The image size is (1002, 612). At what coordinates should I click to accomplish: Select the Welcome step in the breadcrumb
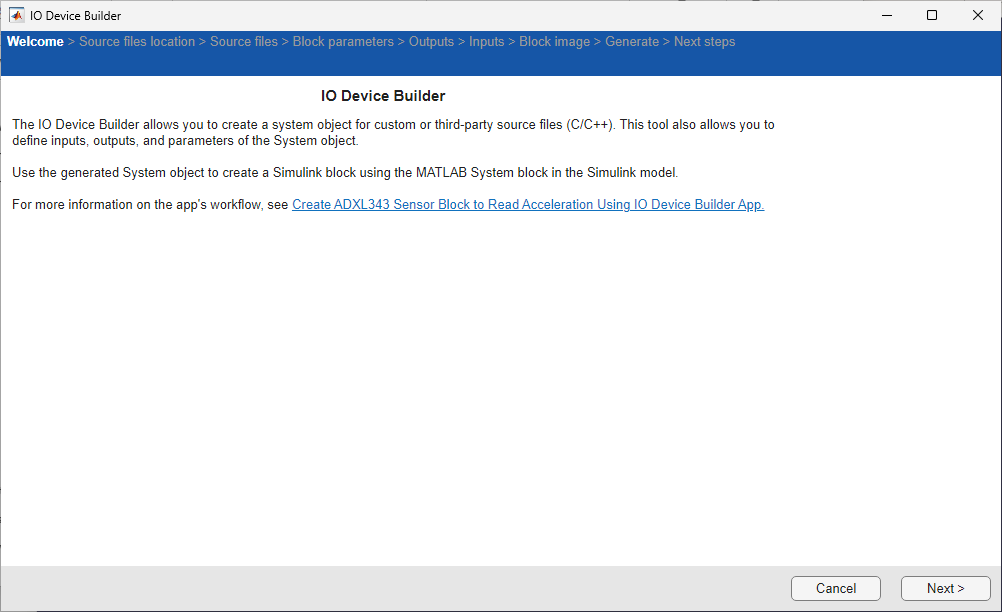tap(34, 41)
